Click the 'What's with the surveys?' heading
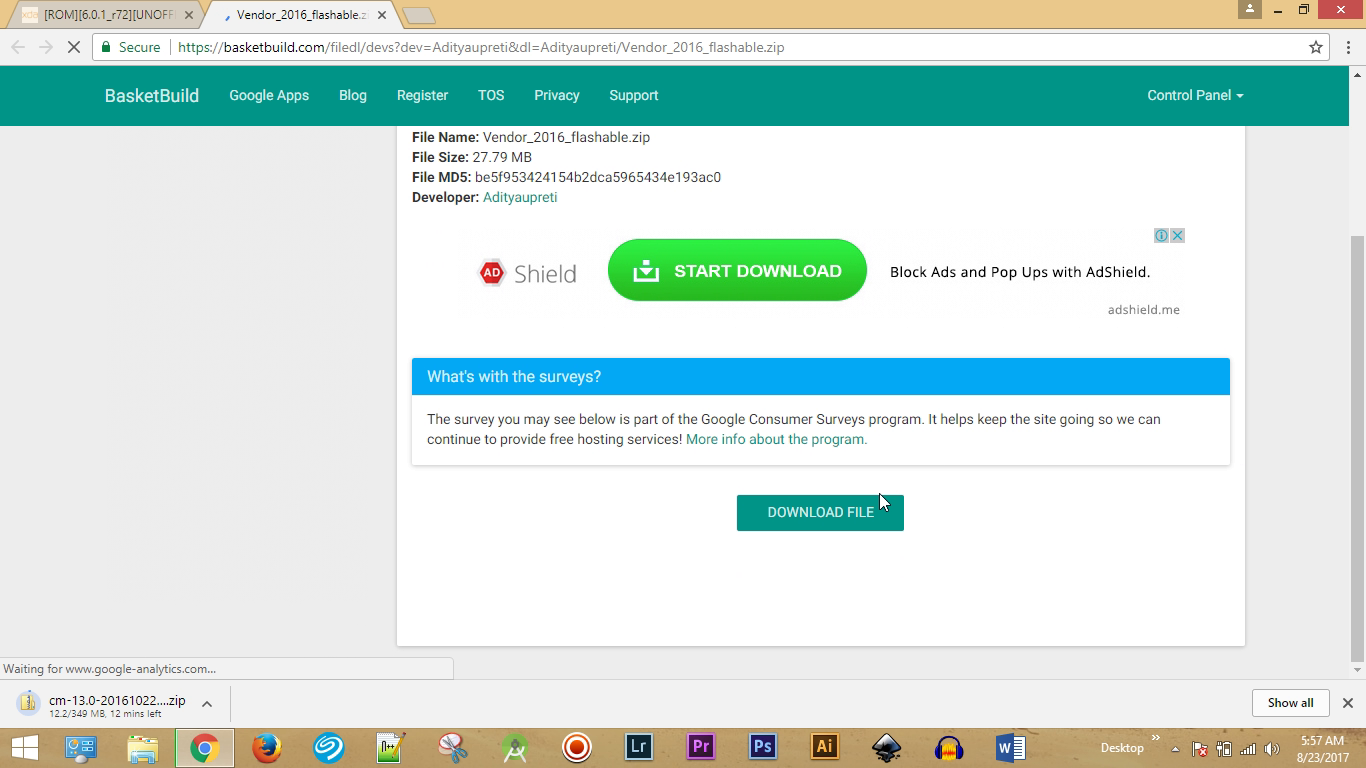Viewport: 1366px width, 768px height. click(514, 377)
